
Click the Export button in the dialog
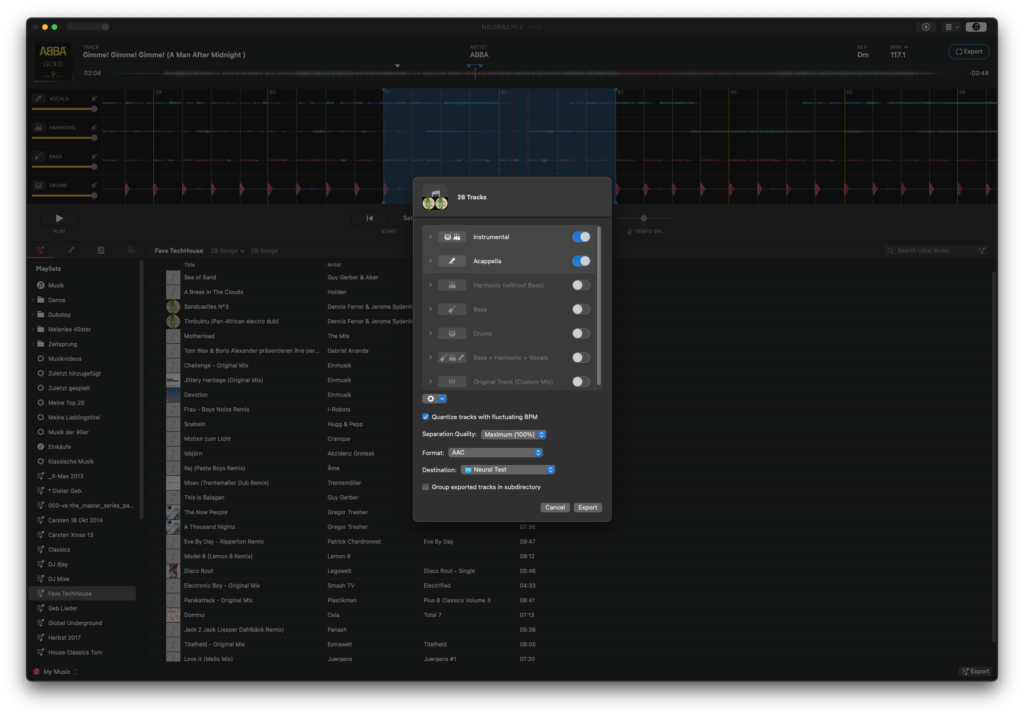587,507
